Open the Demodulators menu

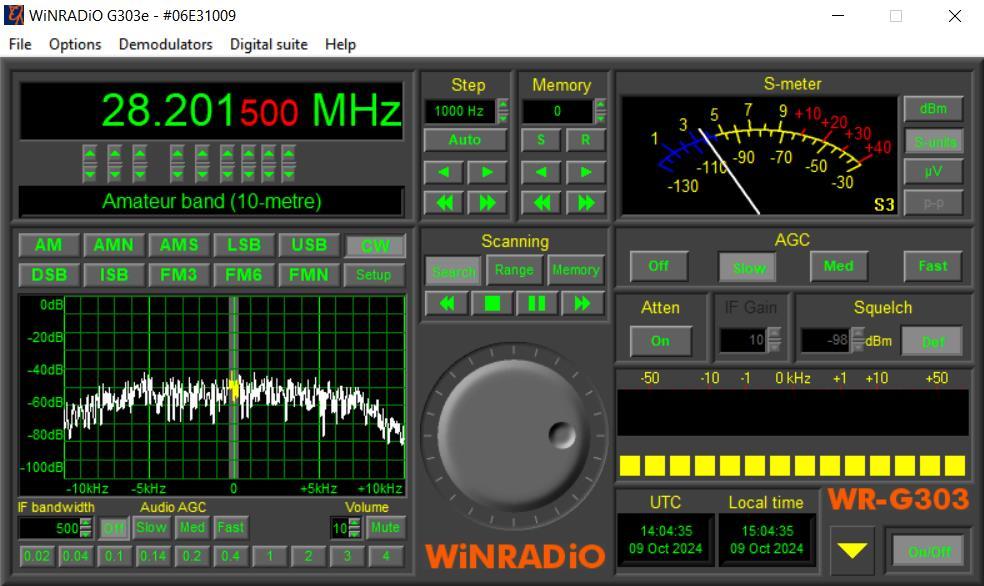(x=165, y=44)
